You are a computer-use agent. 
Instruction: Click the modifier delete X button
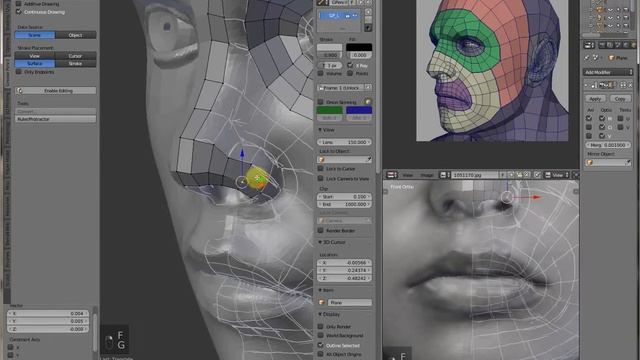pyautogui.click(x=631, y=85)
